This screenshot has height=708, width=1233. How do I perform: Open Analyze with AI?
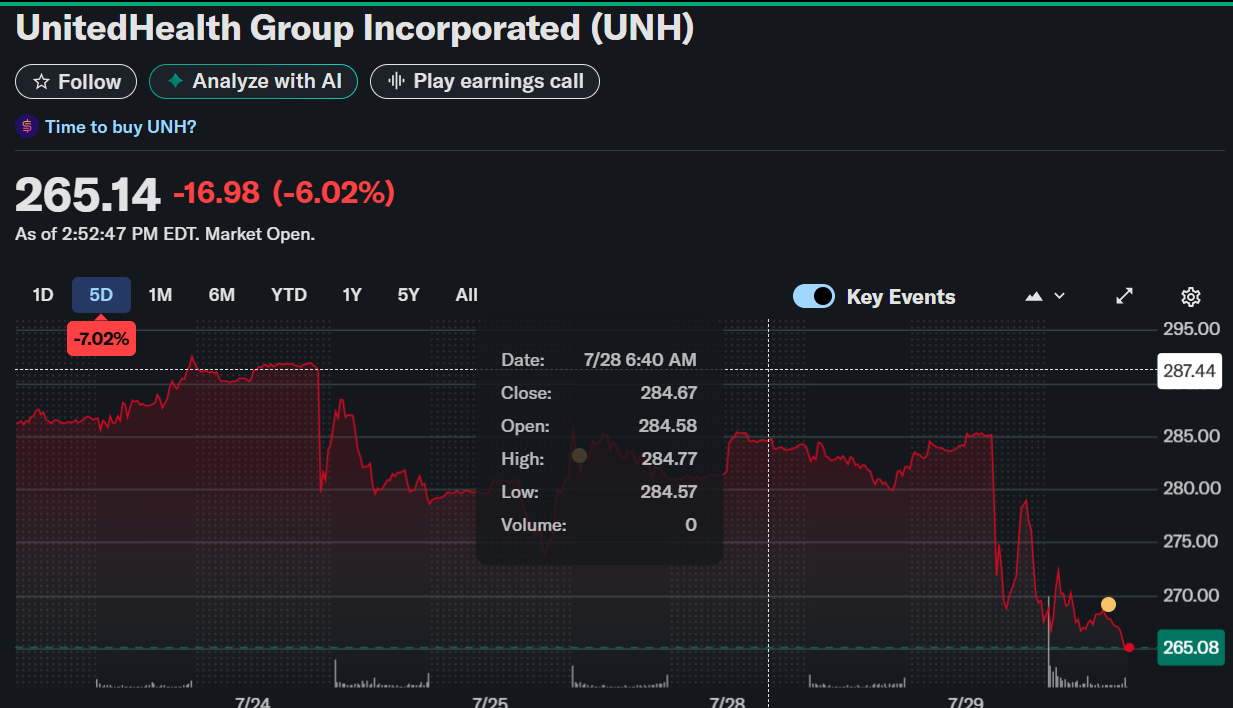254,81
